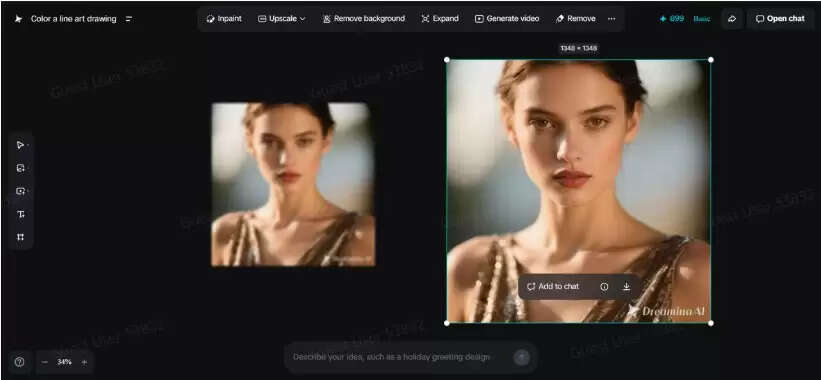
Task: Click the image generator tool in sidebar
Action: coord(20,191)
